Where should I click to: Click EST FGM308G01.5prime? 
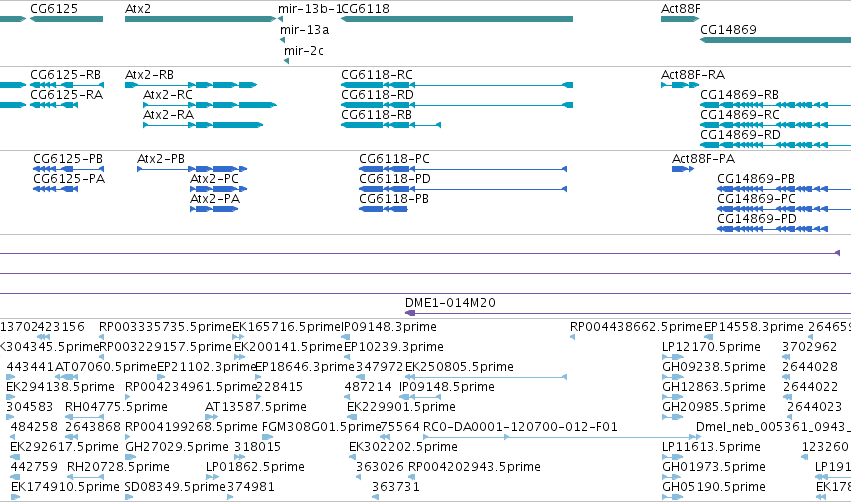(321, 427)
